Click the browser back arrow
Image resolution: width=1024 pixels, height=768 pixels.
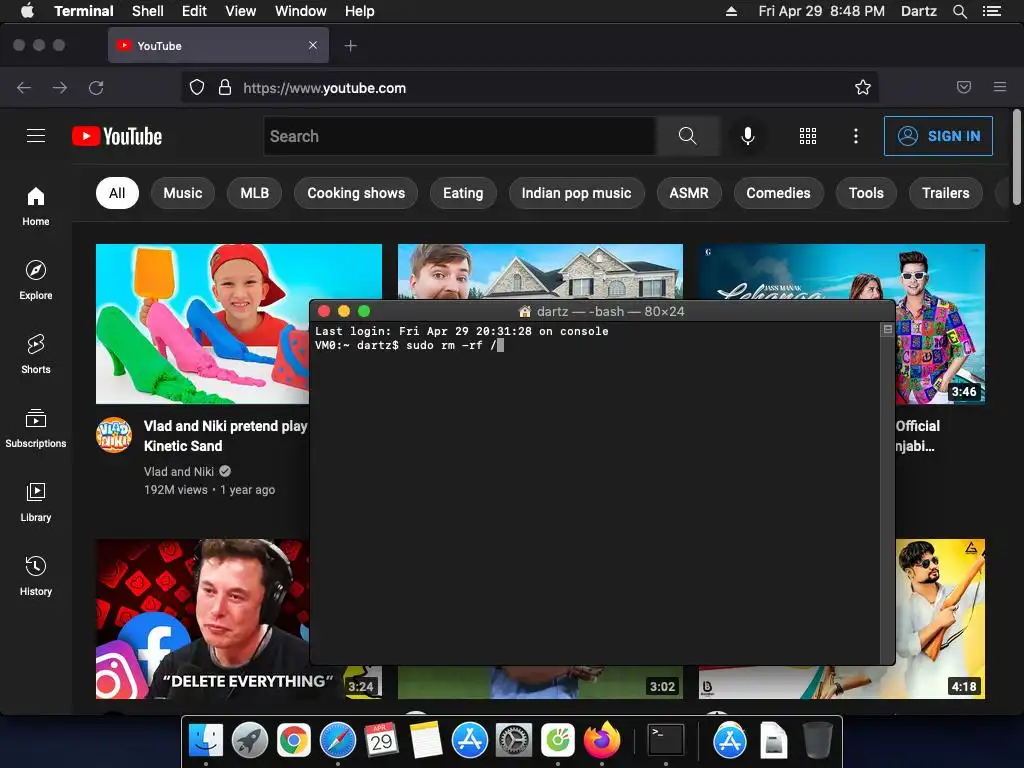pos(24,88)
